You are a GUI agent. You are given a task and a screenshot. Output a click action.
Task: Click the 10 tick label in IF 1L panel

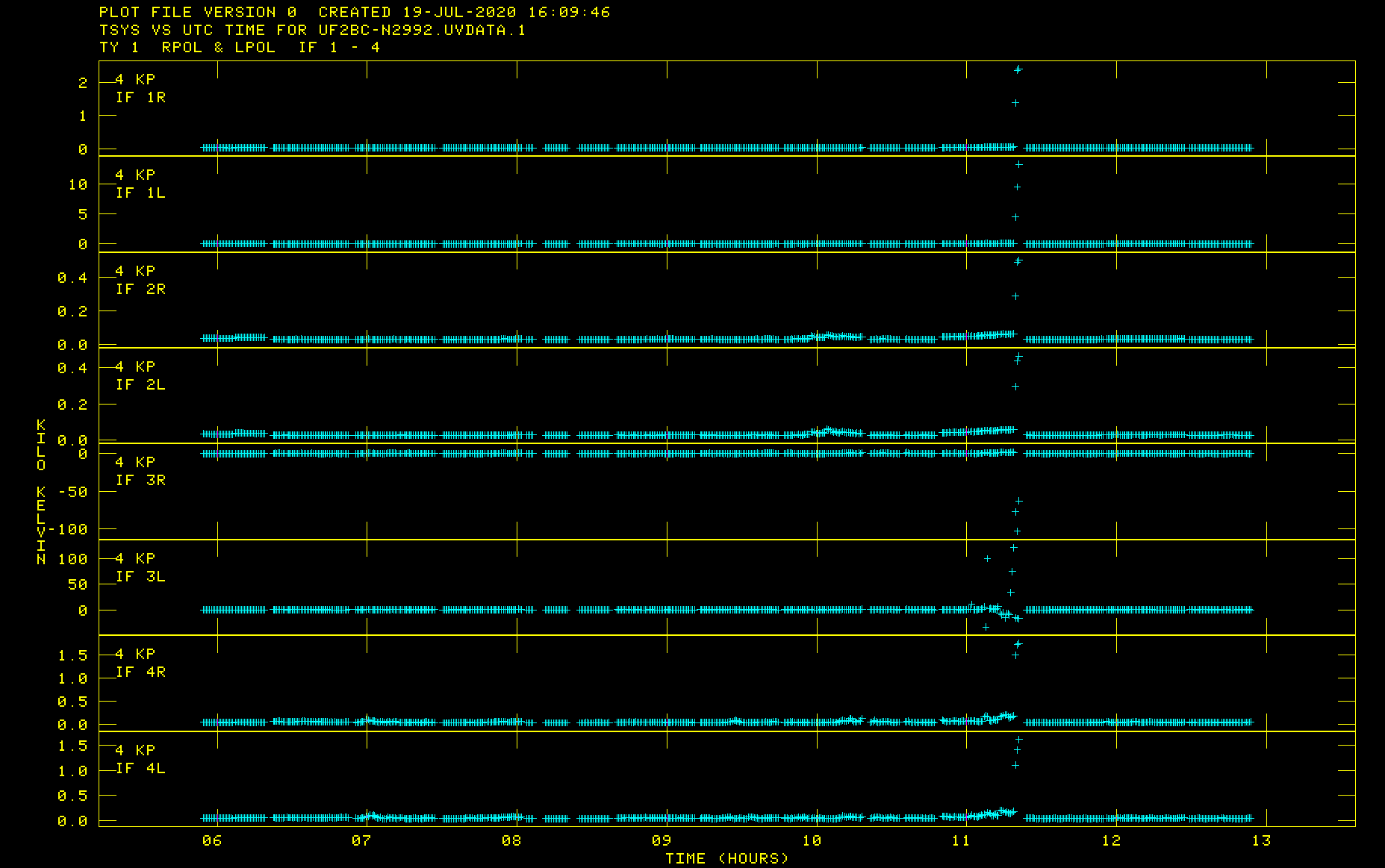78,184
